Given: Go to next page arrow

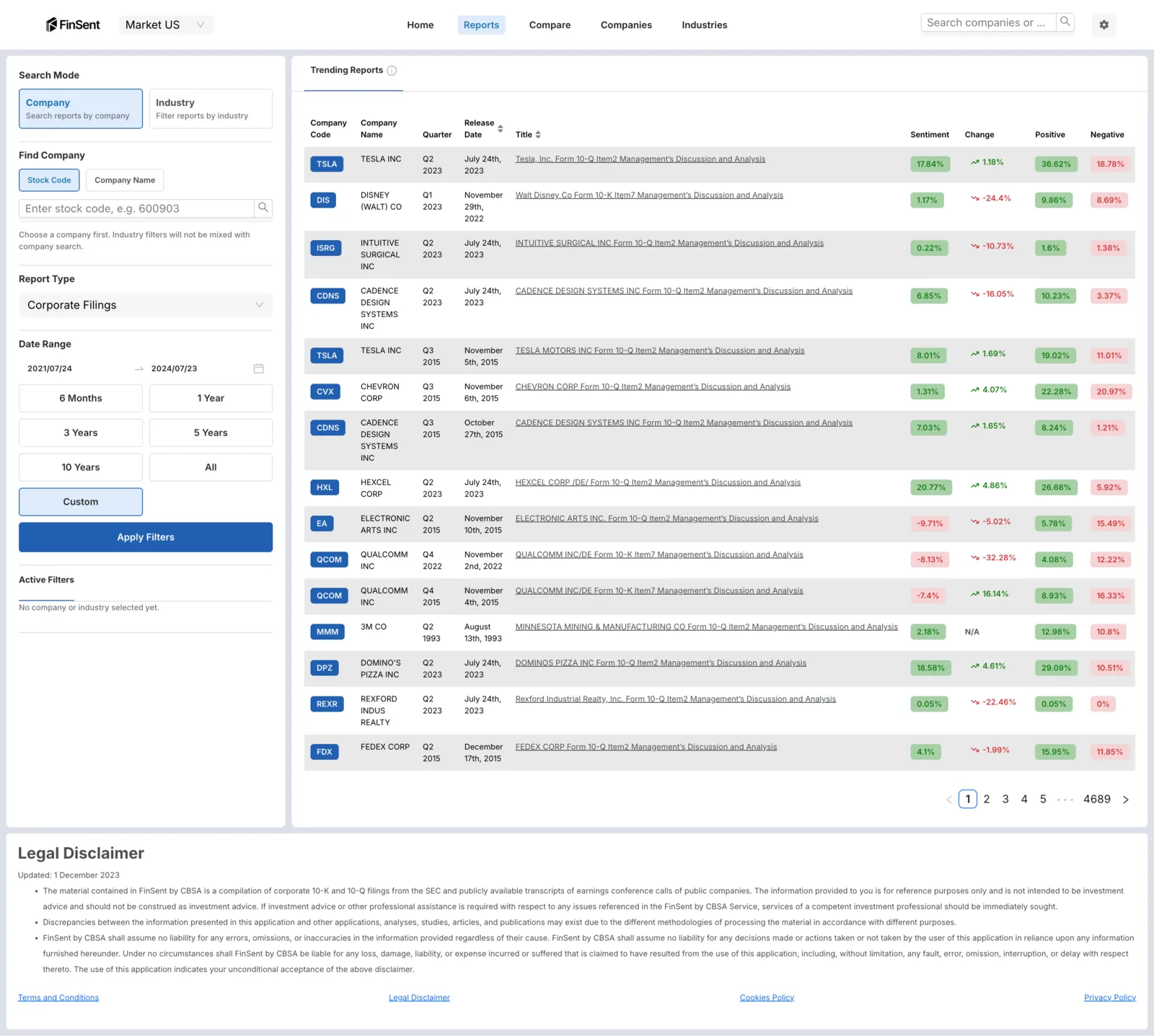Looking at the screenshot, I should pos(1126,800).
